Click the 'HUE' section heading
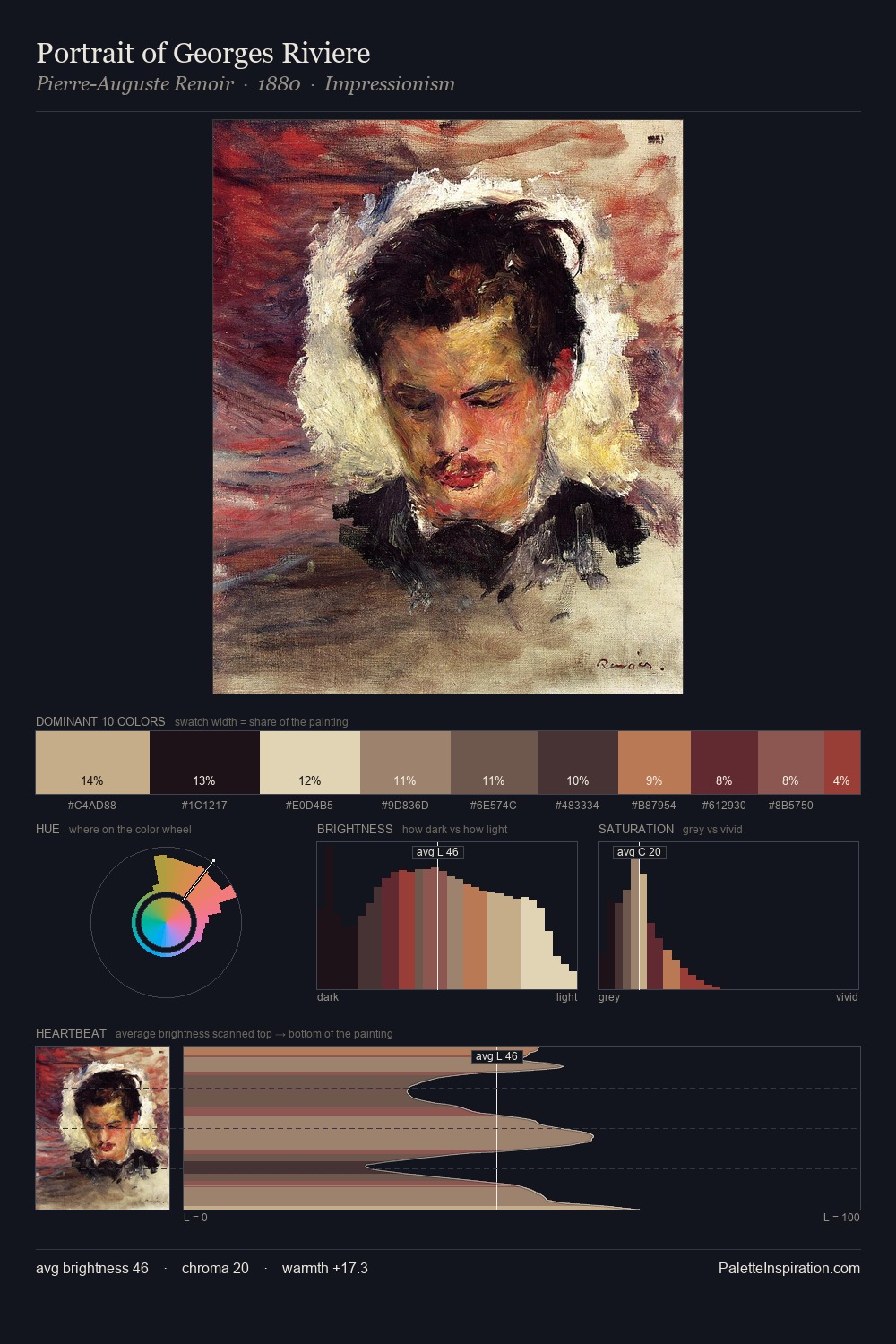896x1344 pixels. coord(47,829)
